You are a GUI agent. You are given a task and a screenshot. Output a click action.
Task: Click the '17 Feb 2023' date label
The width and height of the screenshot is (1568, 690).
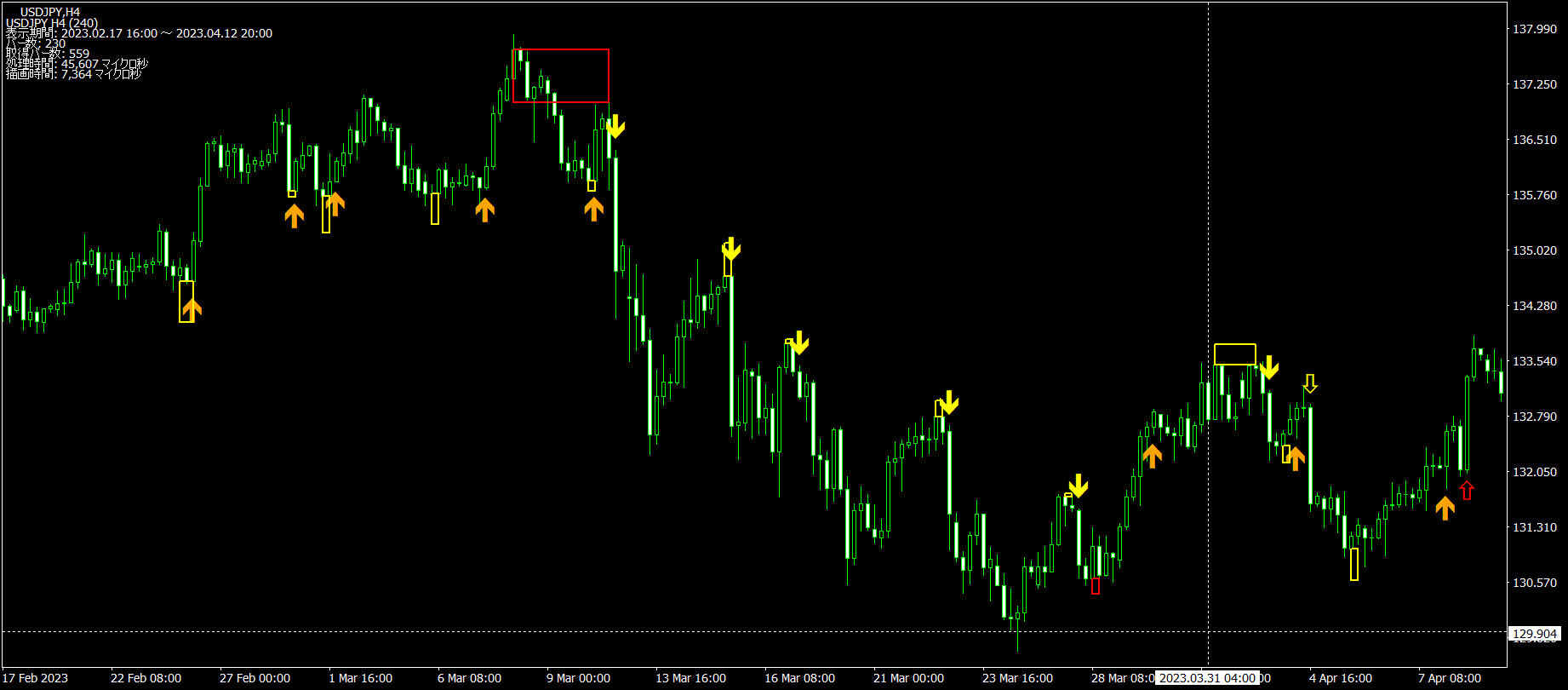[x=36, y=678]
